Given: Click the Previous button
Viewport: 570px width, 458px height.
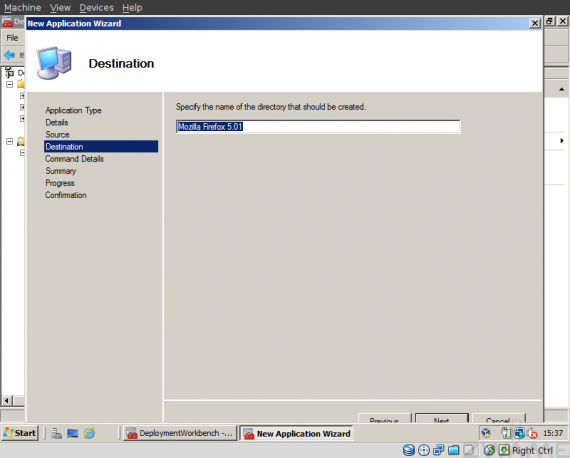Looking at the screenshot, I should [385, 418].
